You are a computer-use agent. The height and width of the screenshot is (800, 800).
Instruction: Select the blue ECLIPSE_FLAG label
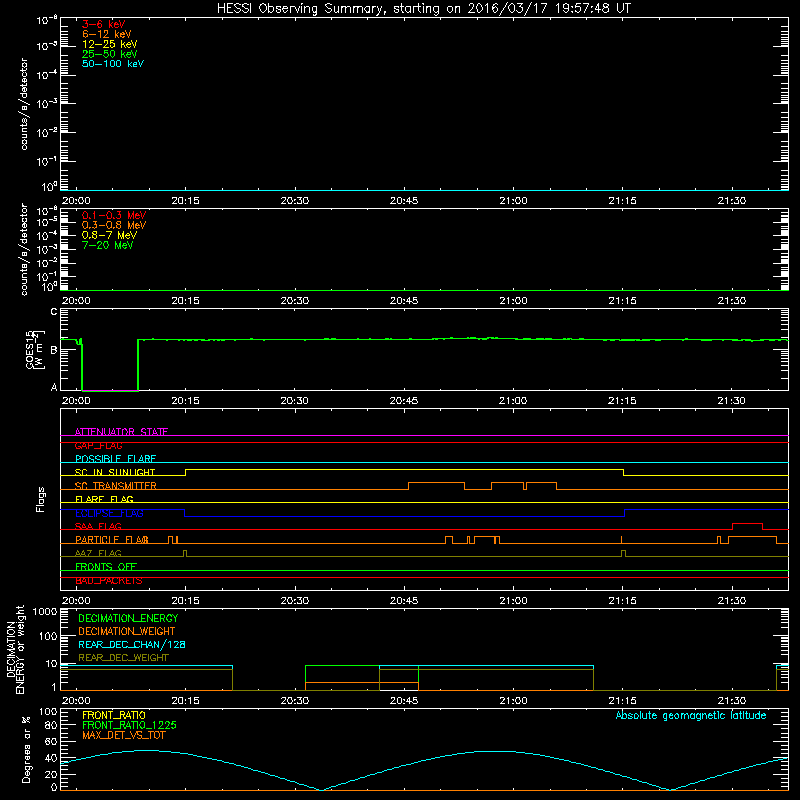click(x=109, y=513)
